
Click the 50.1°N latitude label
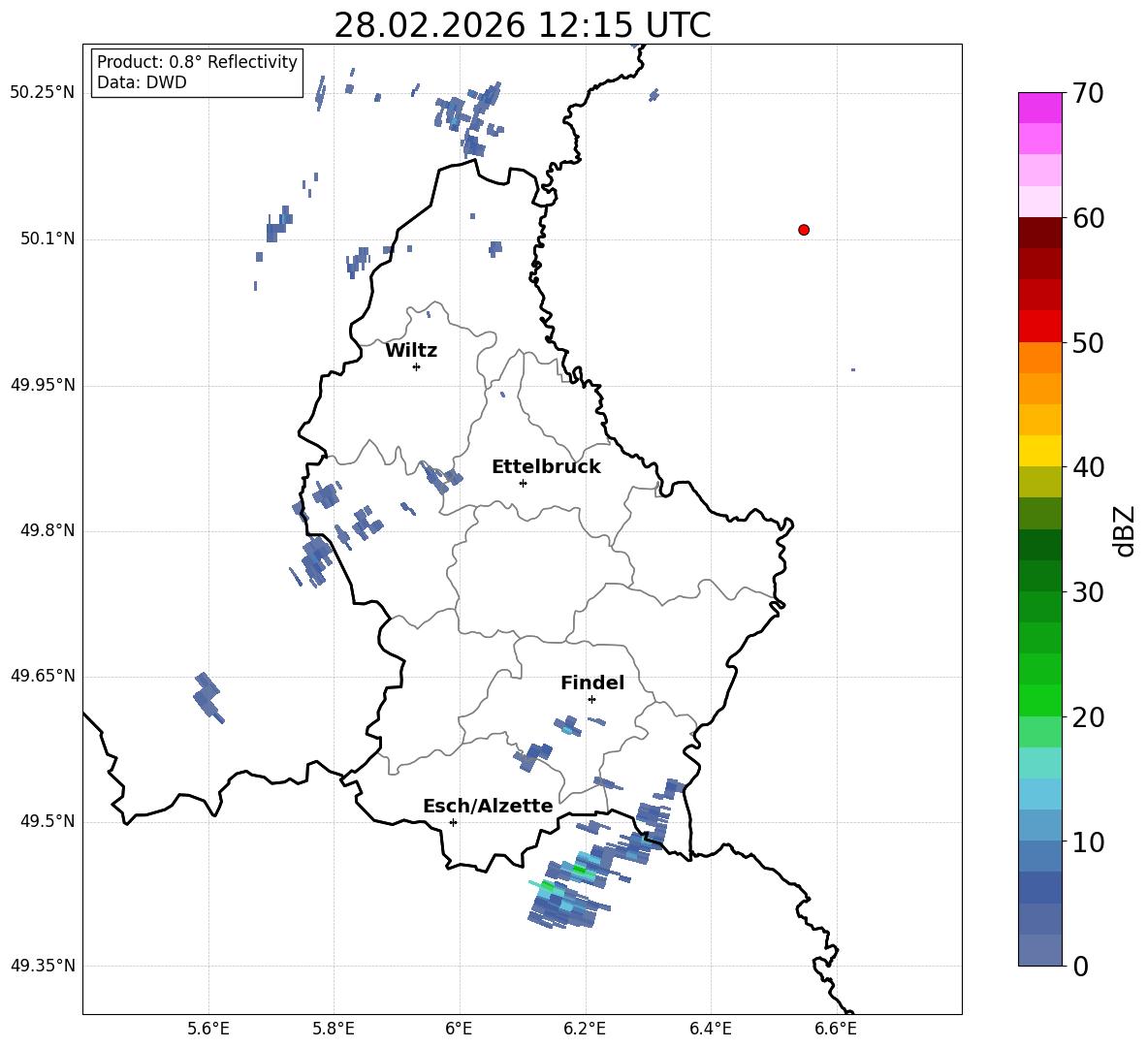click(x=48, y=238)
